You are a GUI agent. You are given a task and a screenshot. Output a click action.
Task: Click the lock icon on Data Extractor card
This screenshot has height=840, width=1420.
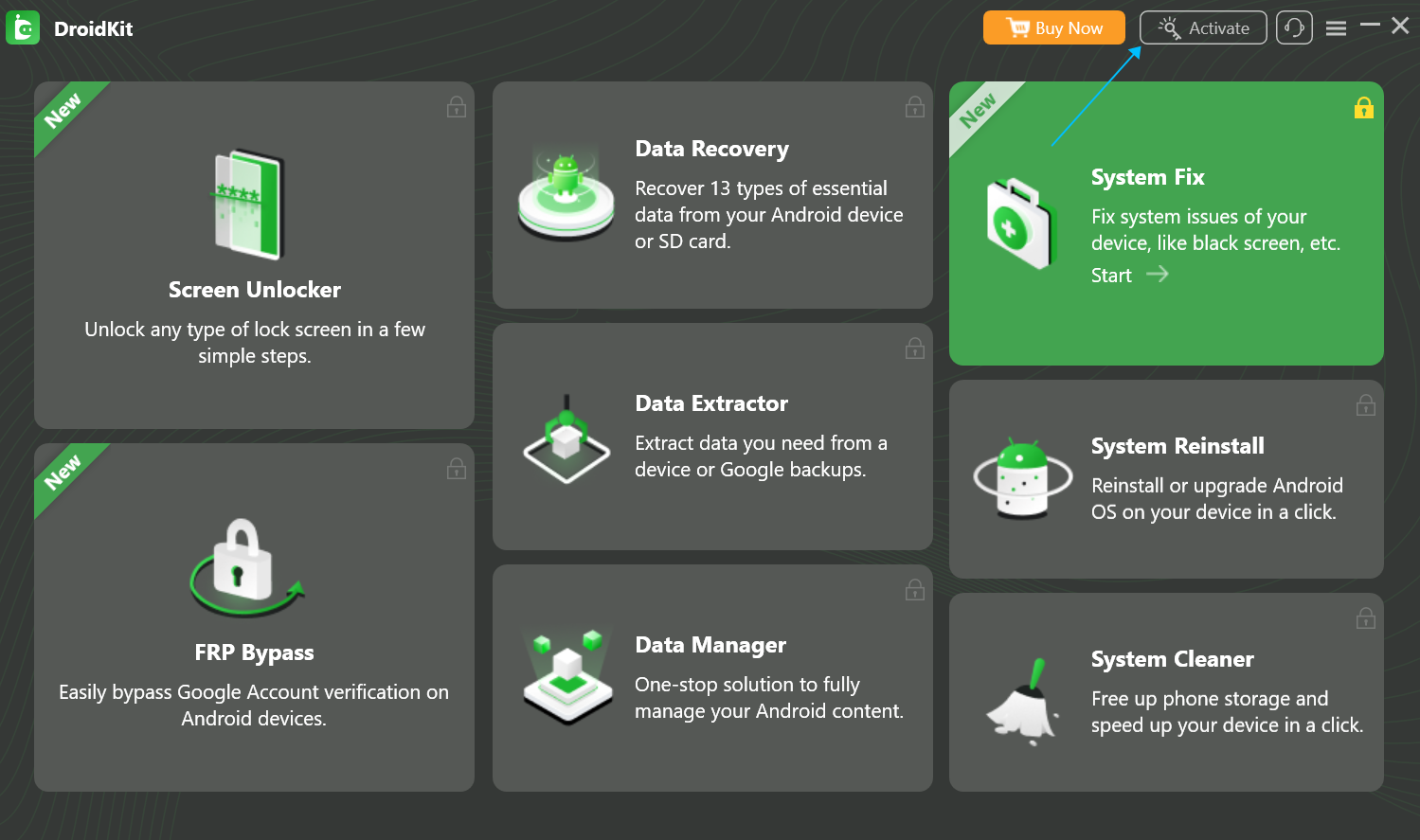click(915, 349)
